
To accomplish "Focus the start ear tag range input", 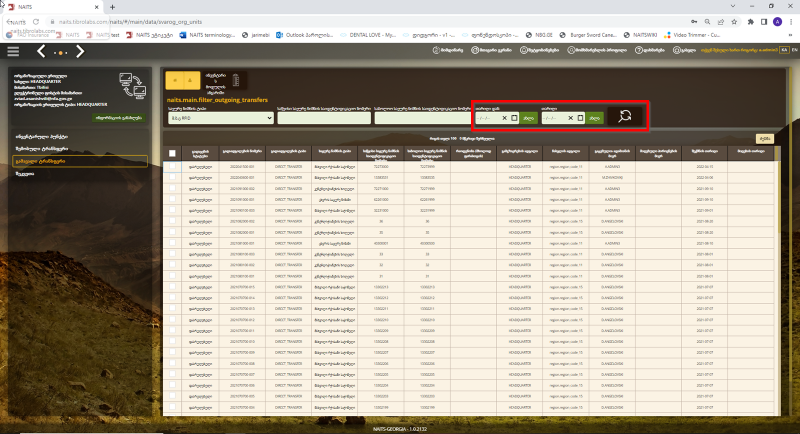I will (x=324, y=118).
